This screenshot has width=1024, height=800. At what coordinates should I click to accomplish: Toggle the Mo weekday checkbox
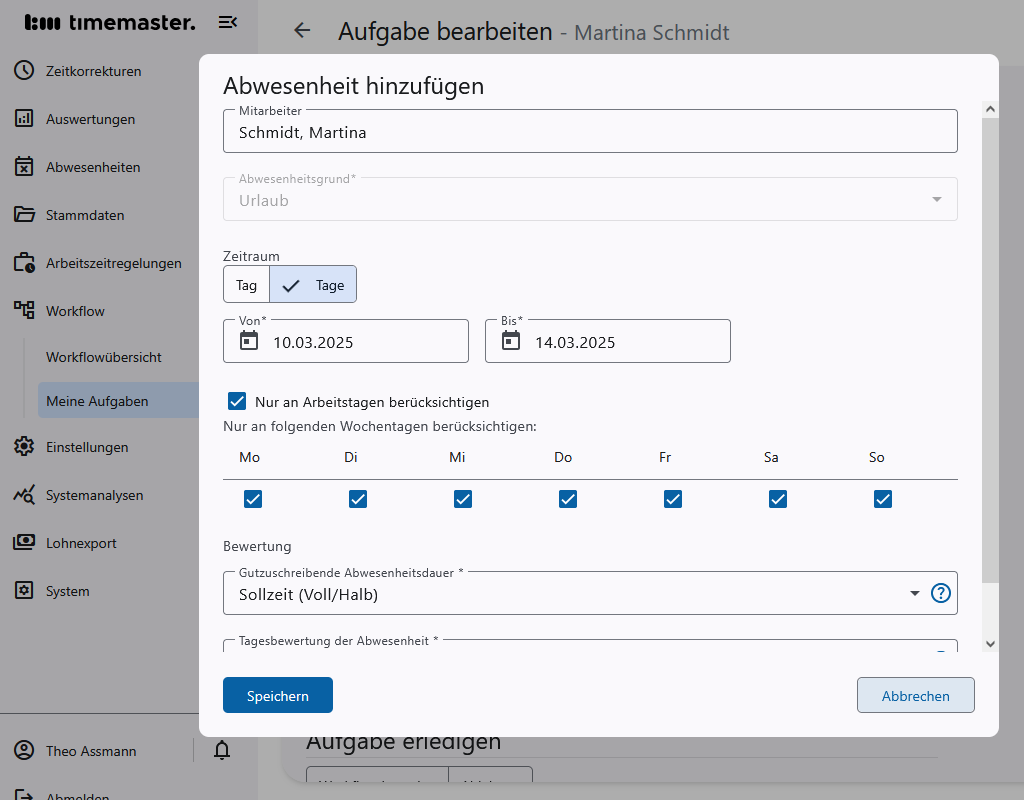pos(253,499)
